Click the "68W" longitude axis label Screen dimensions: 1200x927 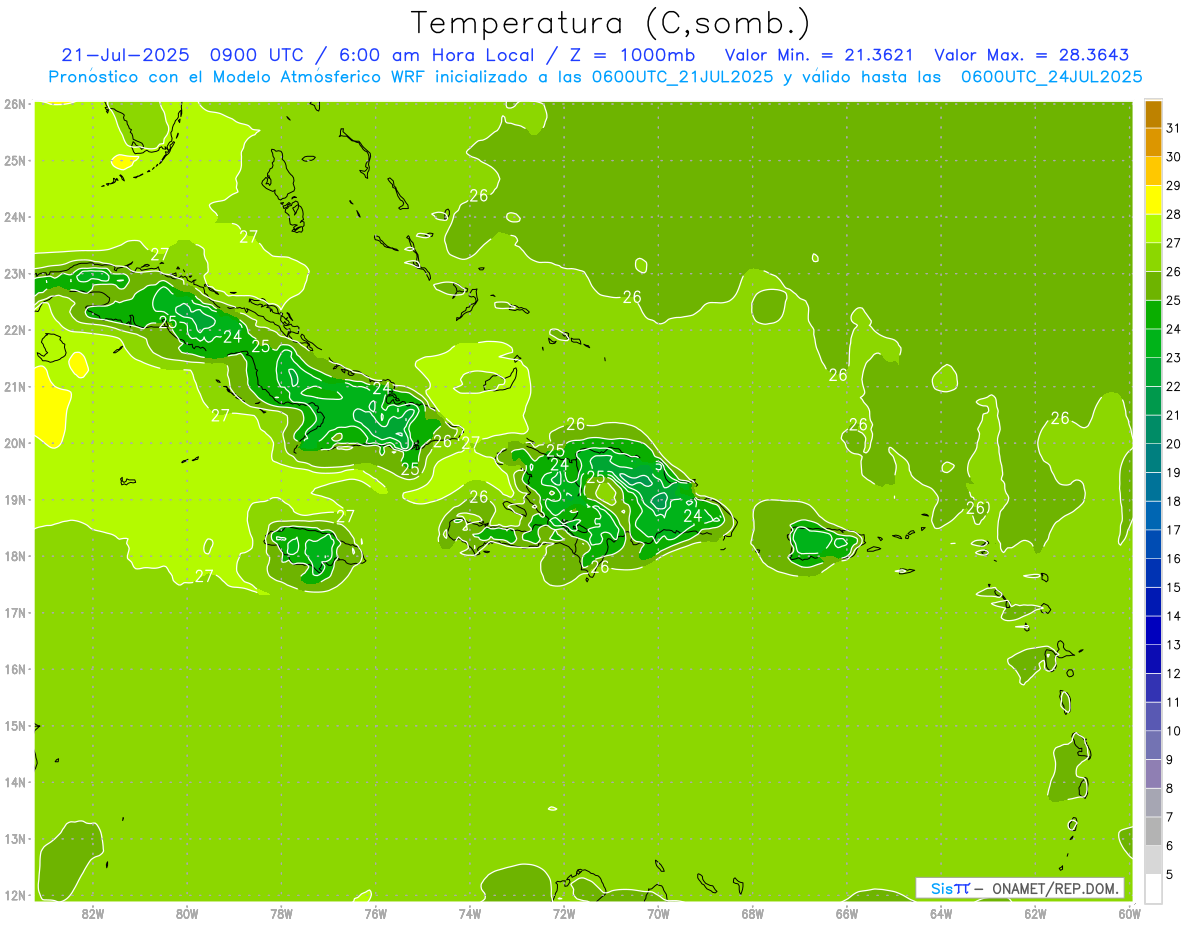(x=753, y=913)
